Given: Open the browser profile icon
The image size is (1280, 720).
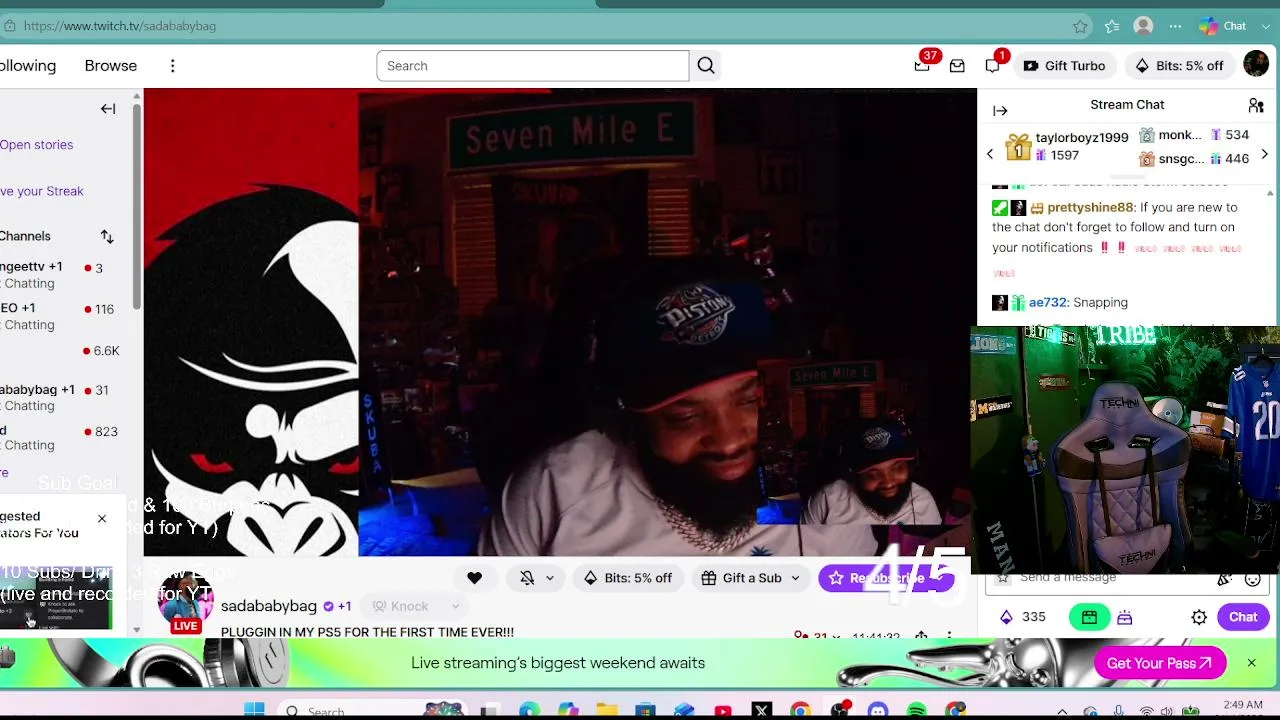Looking at the screenshot, I should click(x=1143, y=26).
